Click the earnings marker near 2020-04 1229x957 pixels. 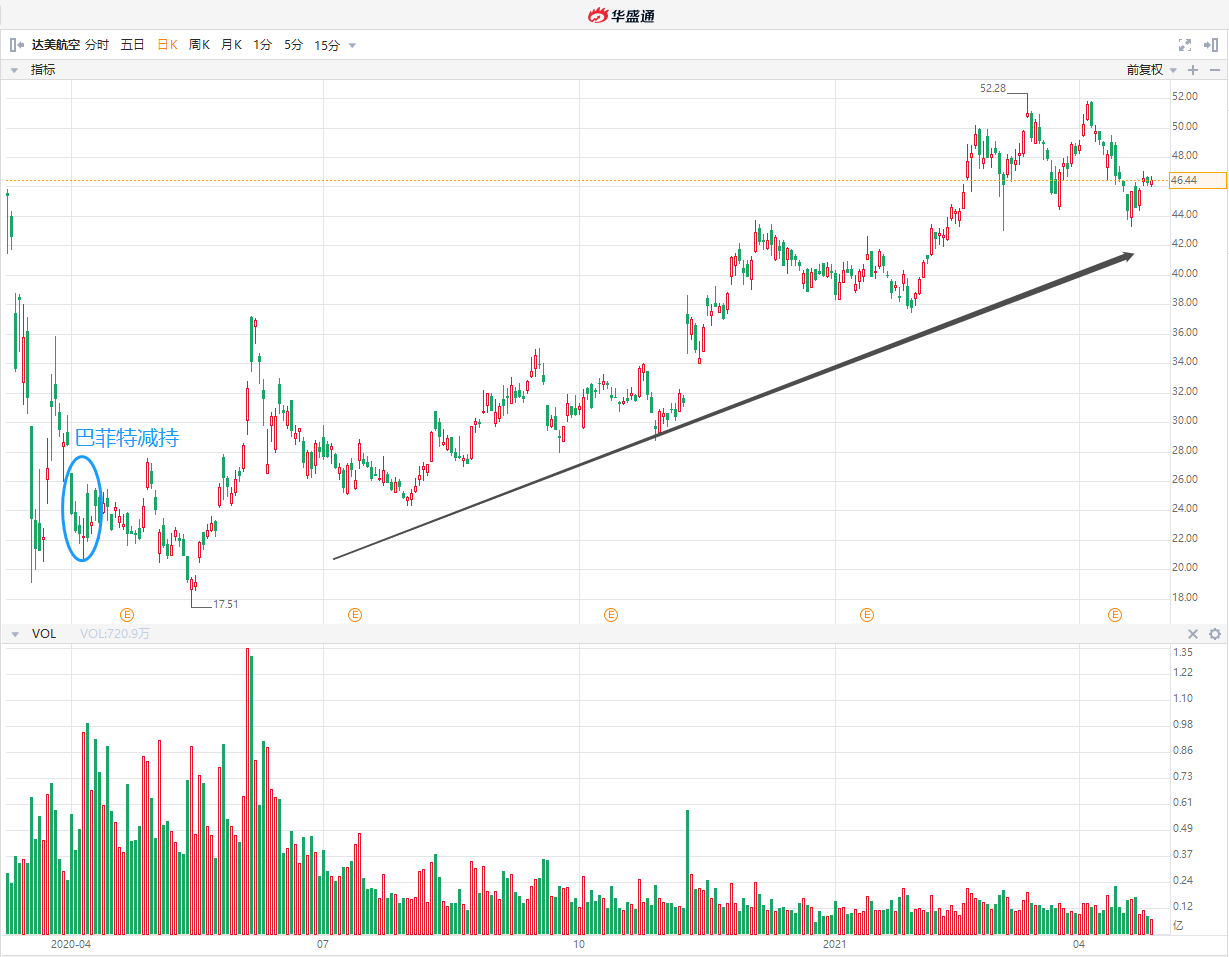pyautogui.click(x=127, y=614)
